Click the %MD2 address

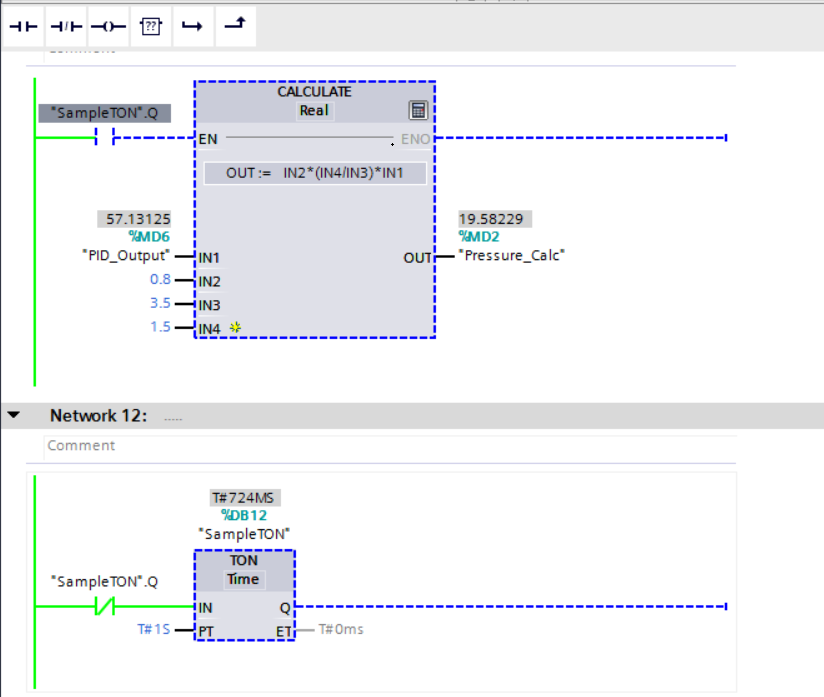(x=479, y=237)
